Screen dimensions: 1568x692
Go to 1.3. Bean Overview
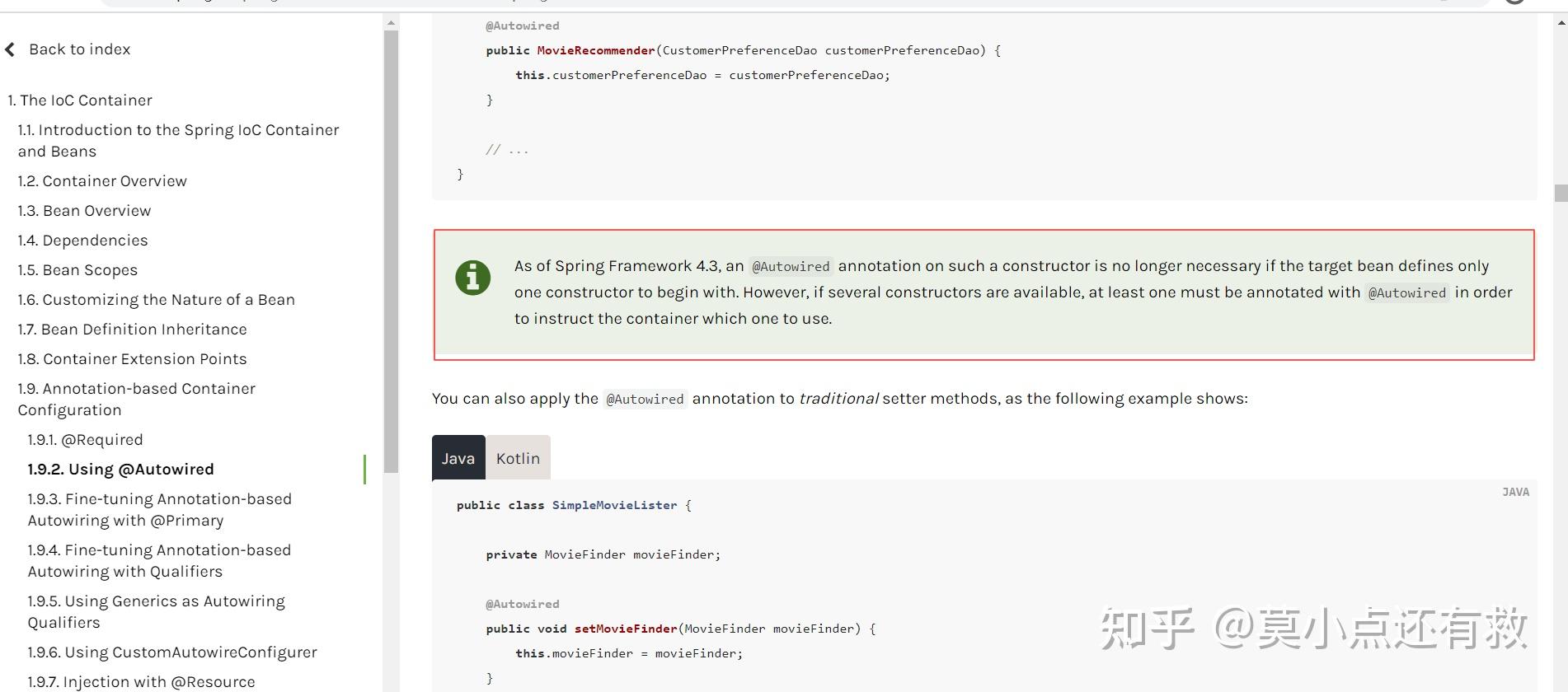pos(85,211)
